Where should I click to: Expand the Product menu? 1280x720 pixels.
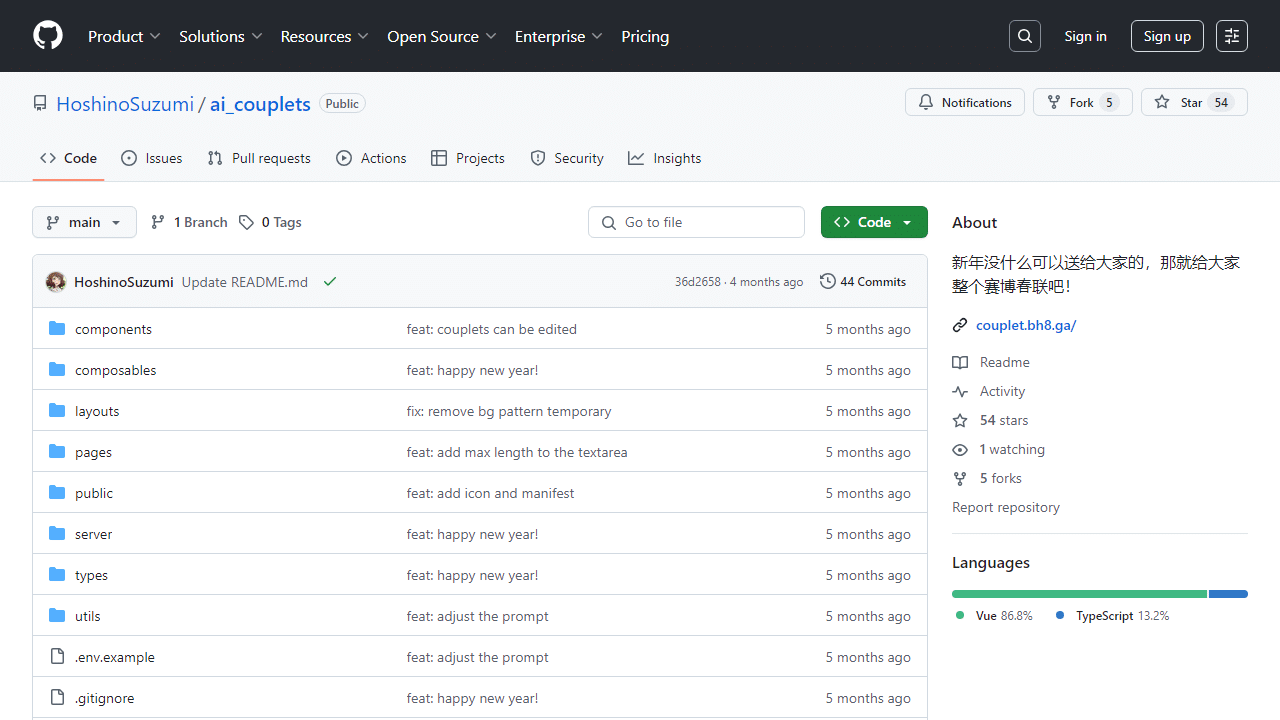pyautogui.click(x=124, y=36)
